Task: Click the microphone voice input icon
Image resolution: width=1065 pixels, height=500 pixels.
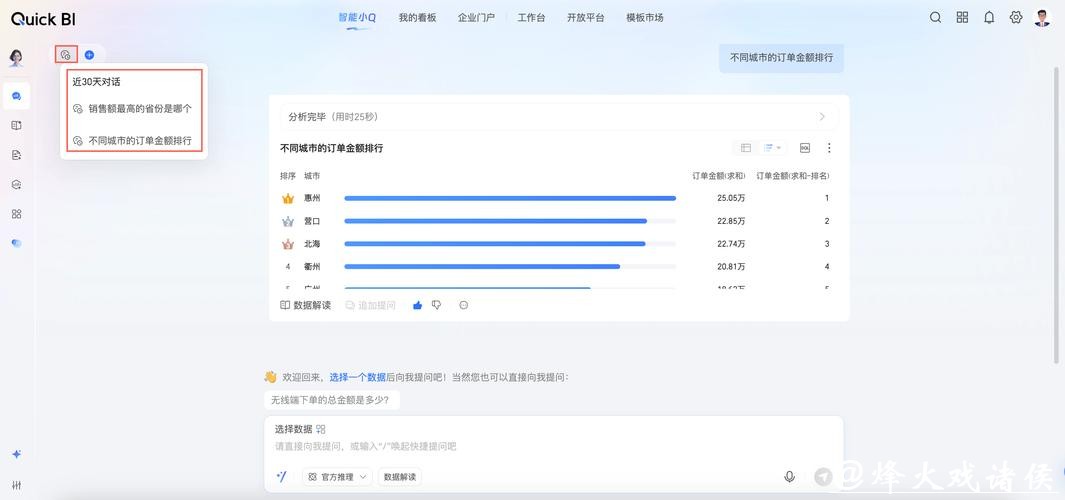Action: pyautogui.click(x=789, y=477)
